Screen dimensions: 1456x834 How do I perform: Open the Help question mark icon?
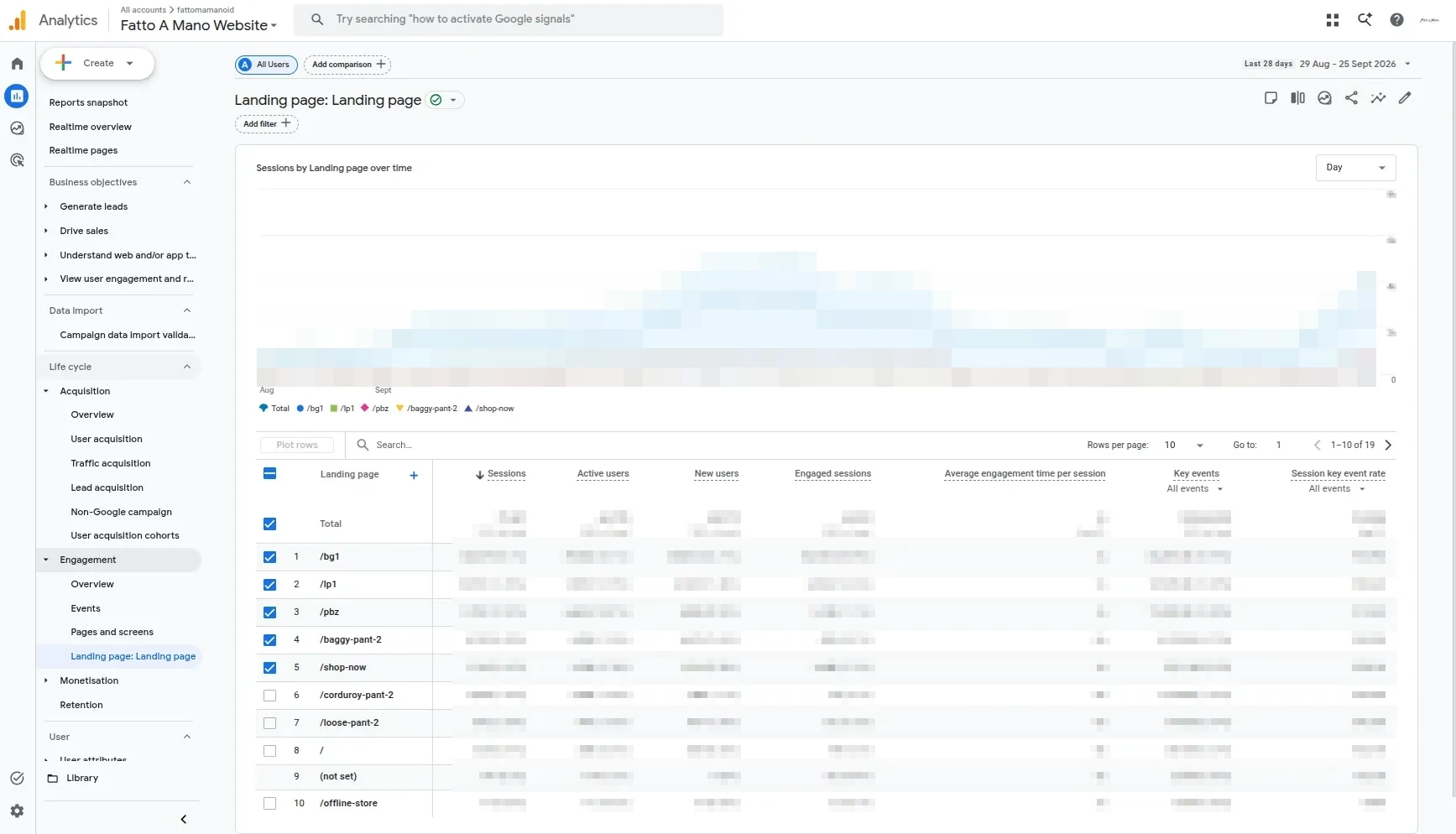[x=1396, y=20]
